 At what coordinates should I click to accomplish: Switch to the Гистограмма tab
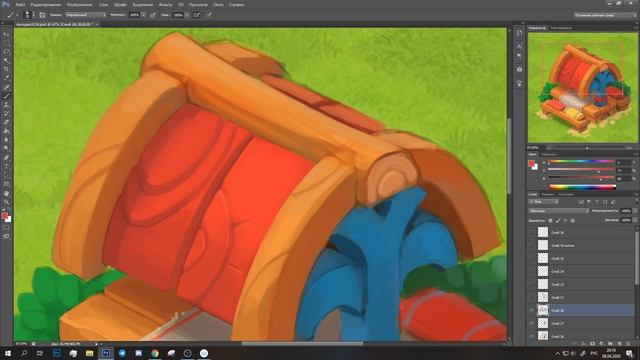[x=561, y=28]
